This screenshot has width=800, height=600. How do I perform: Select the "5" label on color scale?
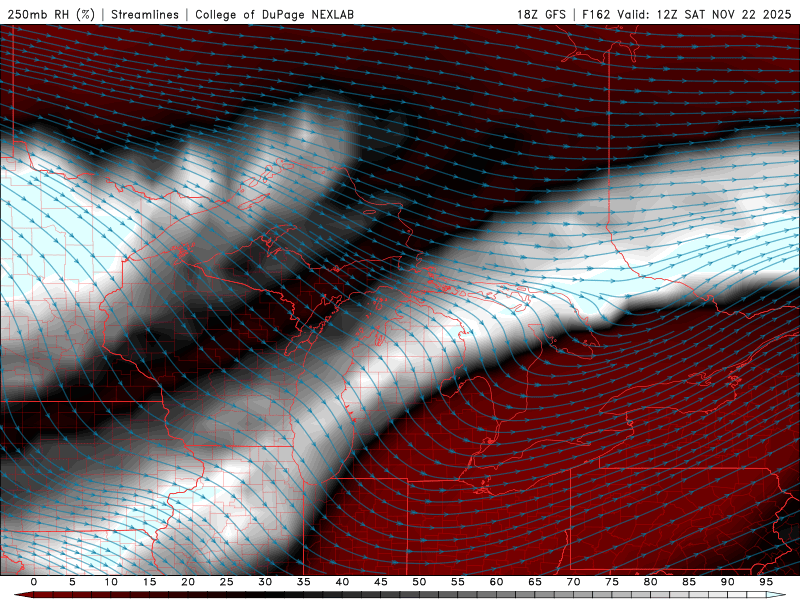click(72, 582)
